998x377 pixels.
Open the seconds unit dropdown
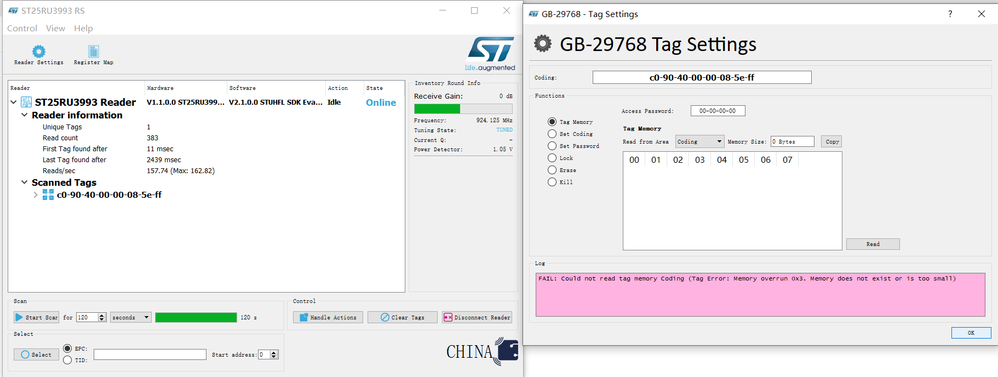click(x=130, y=317)
